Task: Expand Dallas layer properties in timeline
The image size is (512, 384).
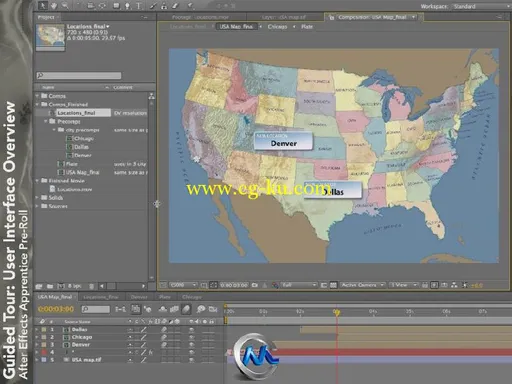Action: [37, 329]
